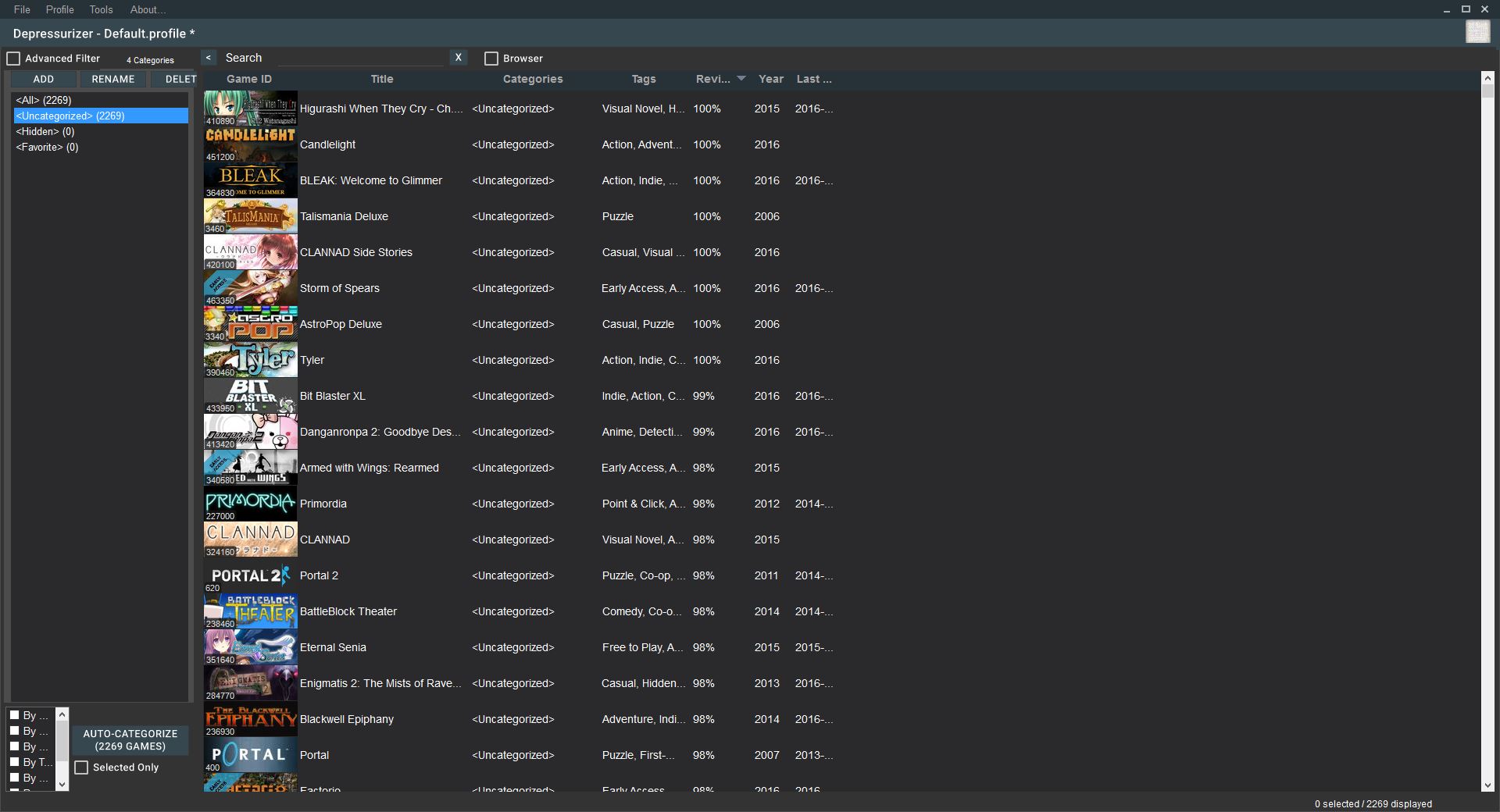
Task: Click into the Search input field
Action: click(x=360, y=58)
